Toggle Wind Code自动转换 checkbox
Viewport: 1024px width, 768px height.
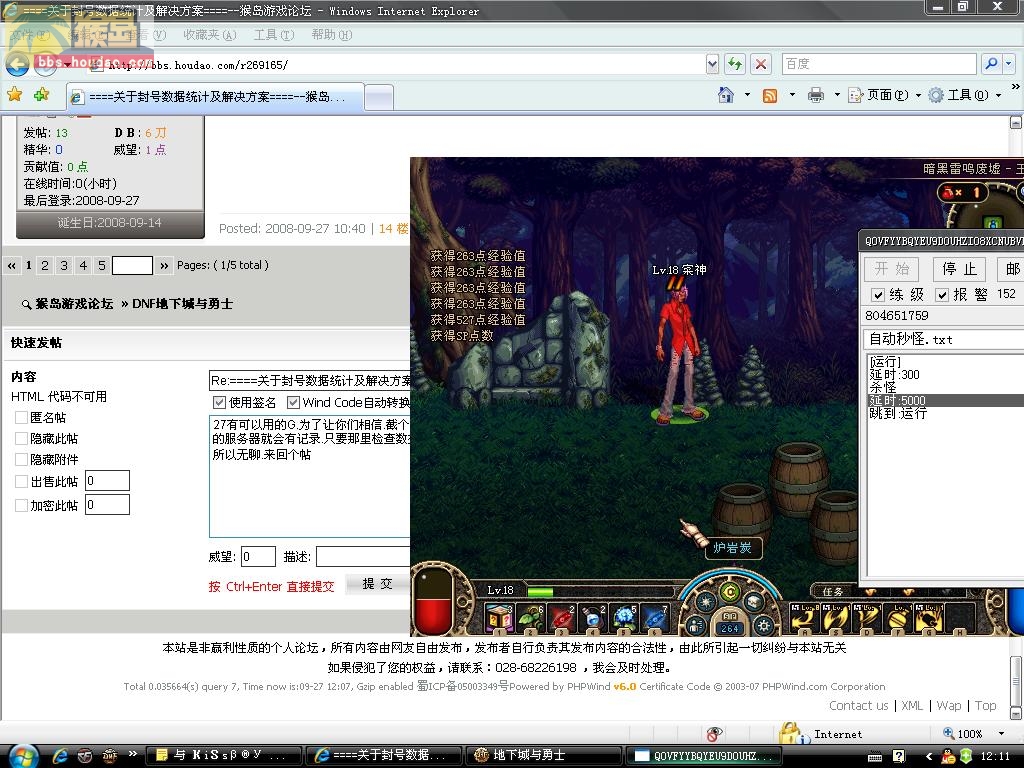pos(293,402)
